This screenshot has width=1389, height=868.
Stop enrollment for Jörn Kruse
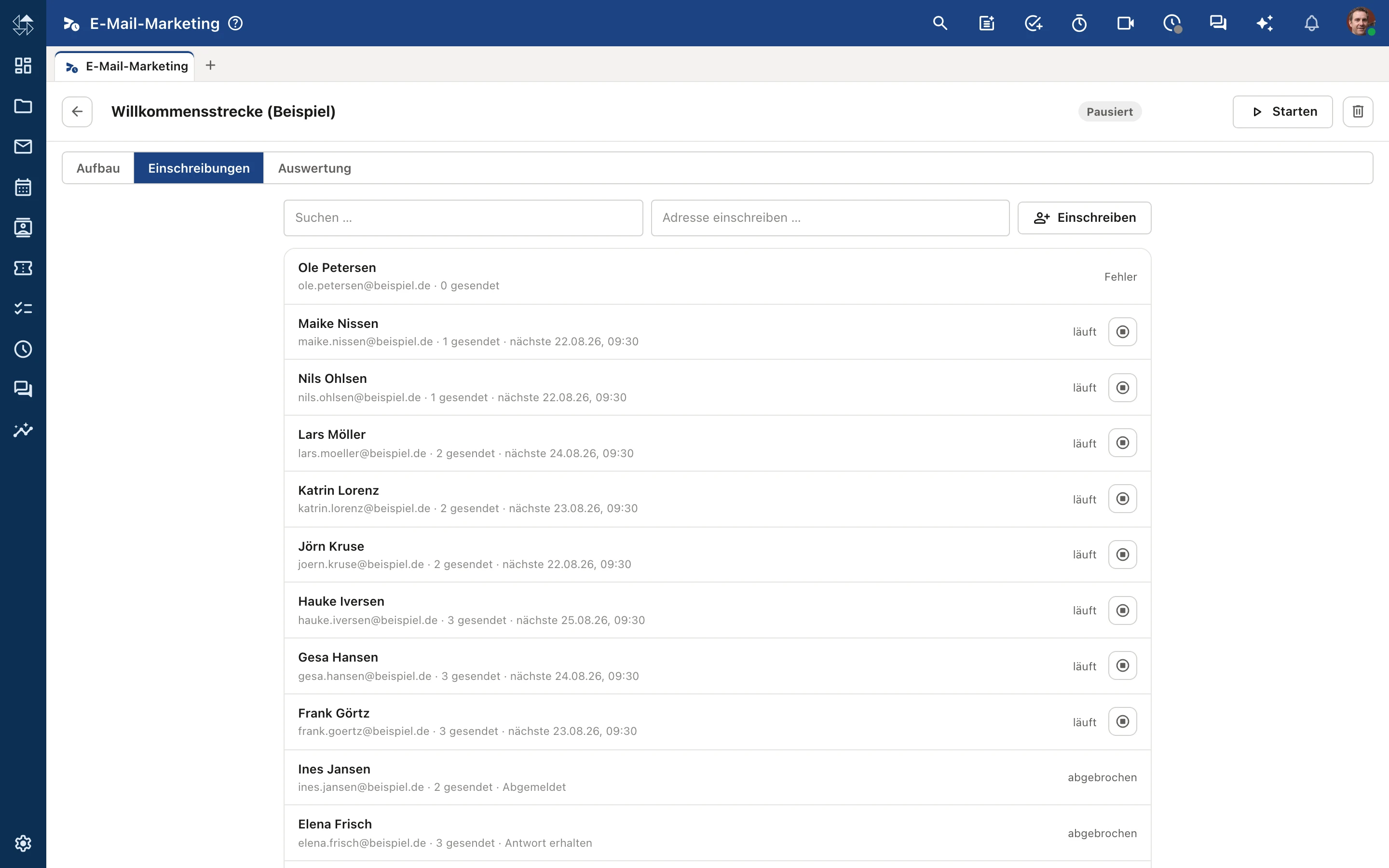(1123, 555)
